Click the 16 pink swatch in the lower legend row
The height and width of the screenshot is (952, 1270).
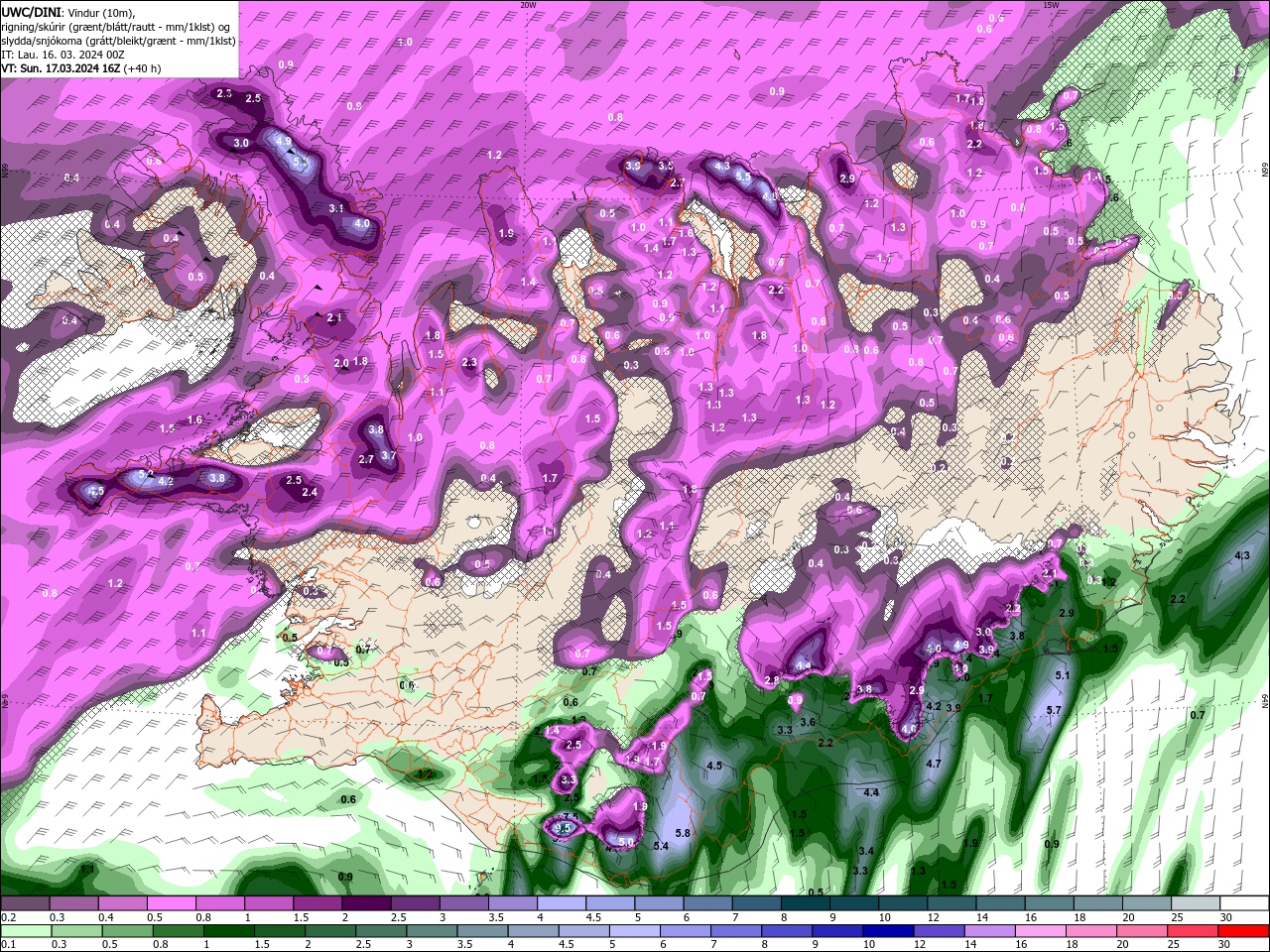pos(1042,931)
